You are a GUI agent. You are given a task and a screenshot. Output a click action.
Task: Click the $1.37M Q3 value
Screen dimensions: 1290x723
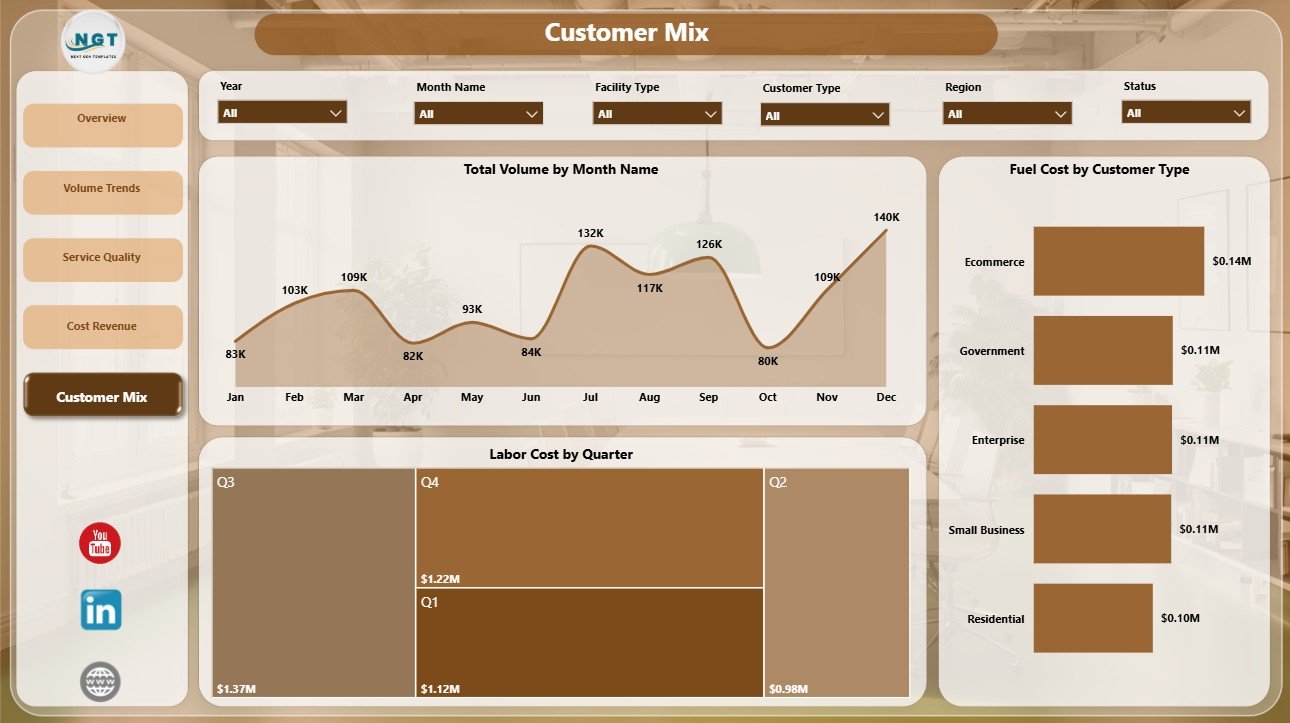pos(234,688)
